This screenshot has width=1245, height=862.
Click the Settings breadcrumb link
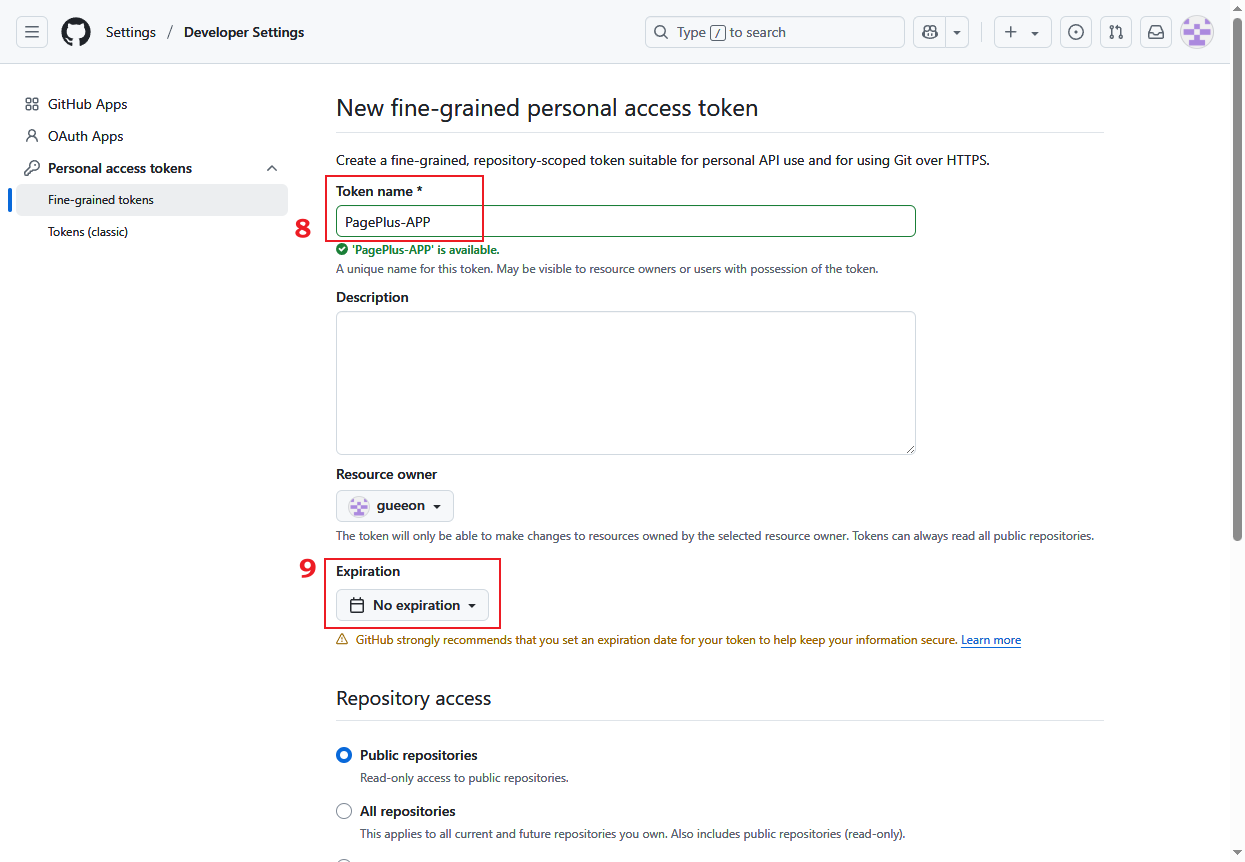[x=131, y=32]
